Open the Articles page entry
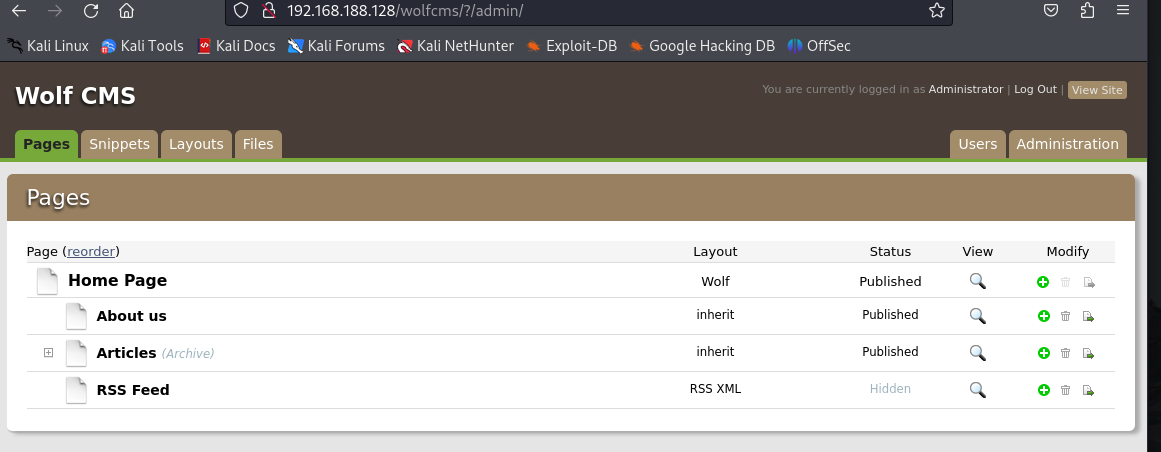The height and width of the screenshot is (452, 1161). click(126, 353)
